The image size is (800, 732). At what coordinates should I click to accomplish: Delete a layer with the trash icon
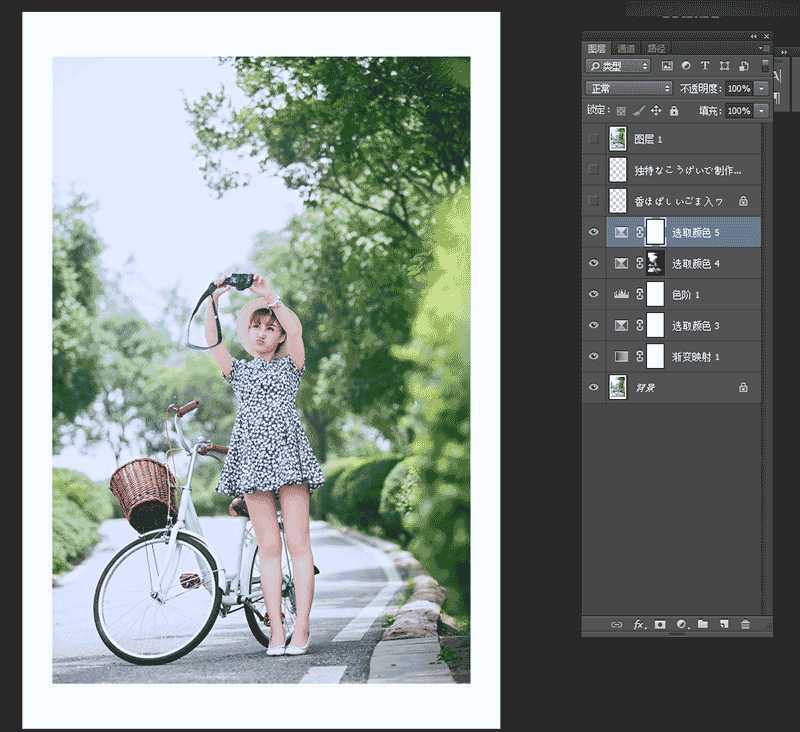[745, 624]
